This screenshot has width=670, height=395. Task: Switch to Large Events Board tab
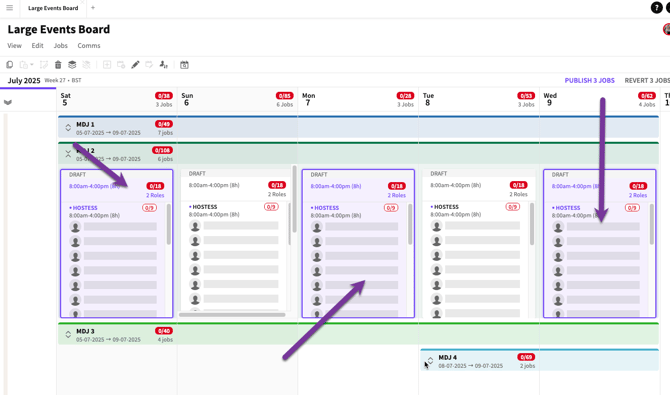(x=53, y=8)
